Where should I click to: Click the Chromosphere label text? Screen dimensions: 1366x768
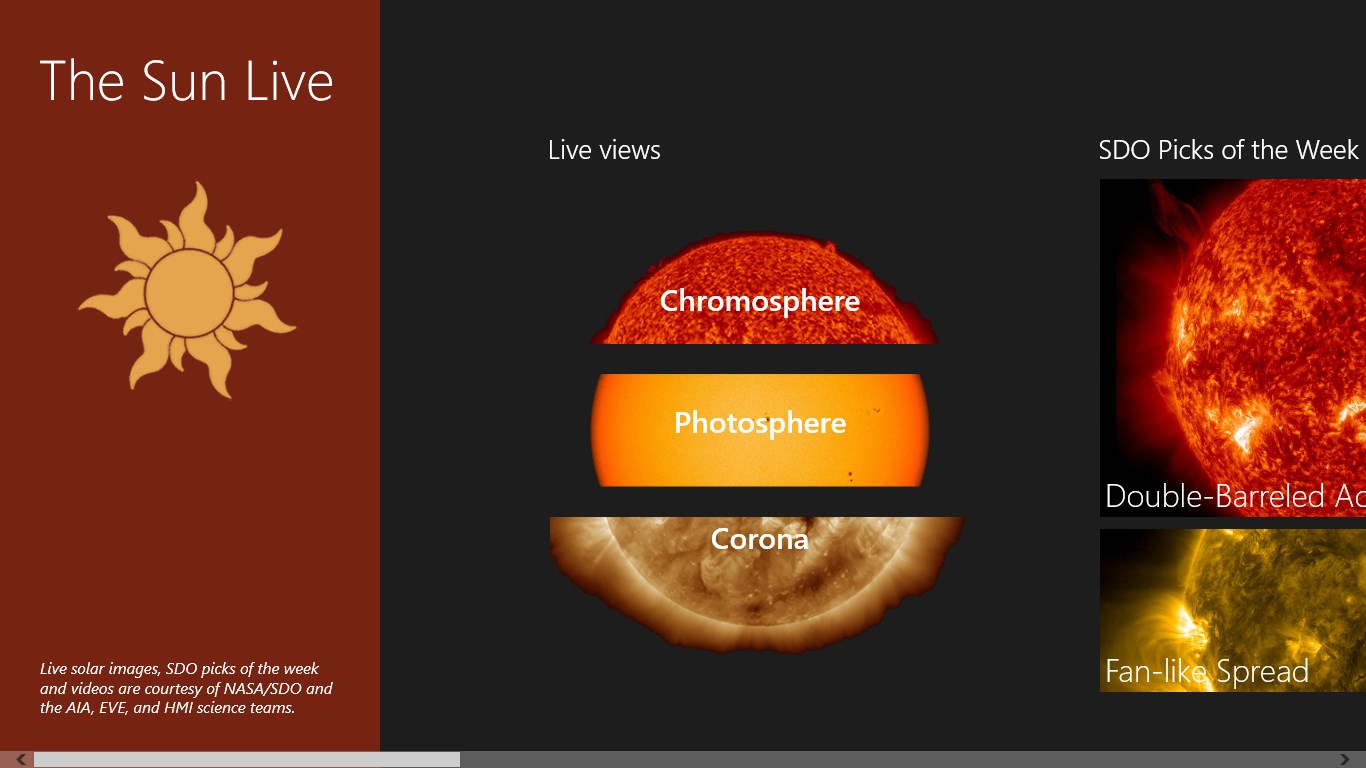pos(760,300)
